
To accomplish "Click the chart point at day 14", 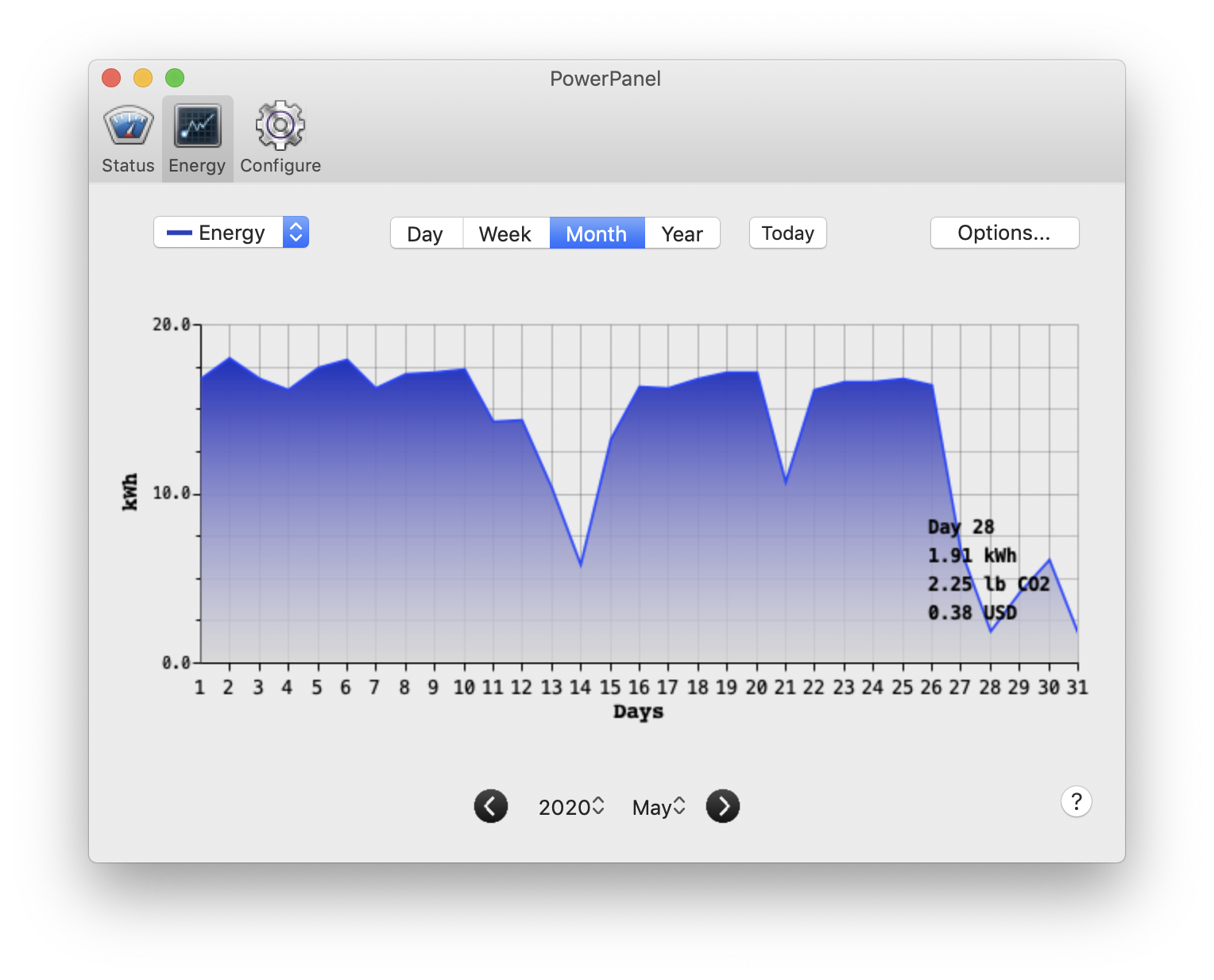I will pyautogui.click(x=581, y=565).
